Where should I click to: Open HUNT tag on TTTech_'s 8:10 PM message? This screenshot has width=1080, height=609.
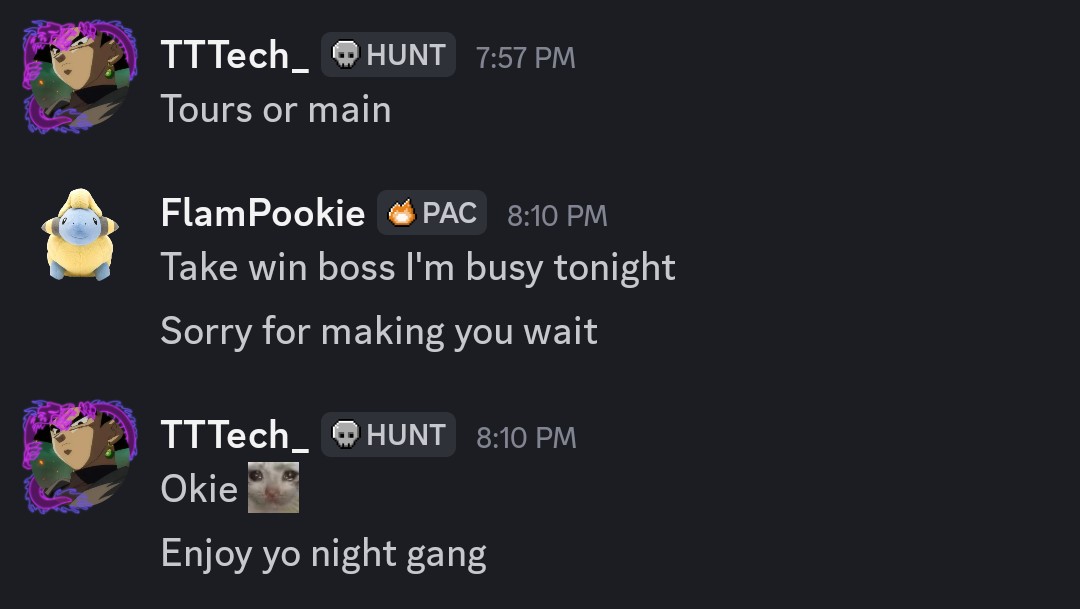coord(388,435)
